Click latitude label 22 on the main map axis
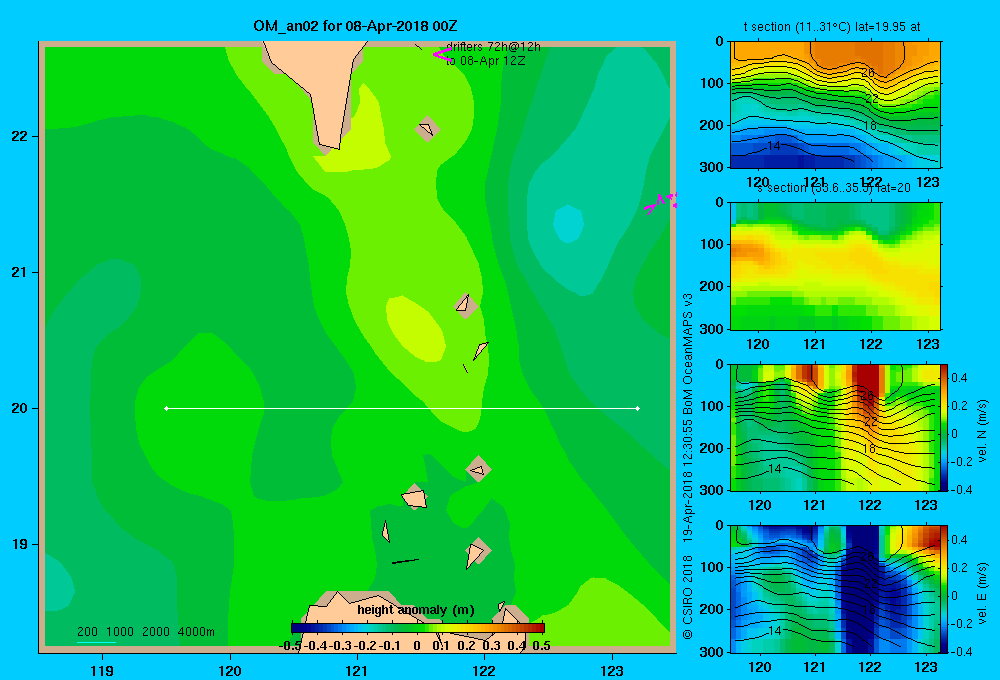Image resolution: width=1000 pixels, height=680 pixels. point(20,136)
